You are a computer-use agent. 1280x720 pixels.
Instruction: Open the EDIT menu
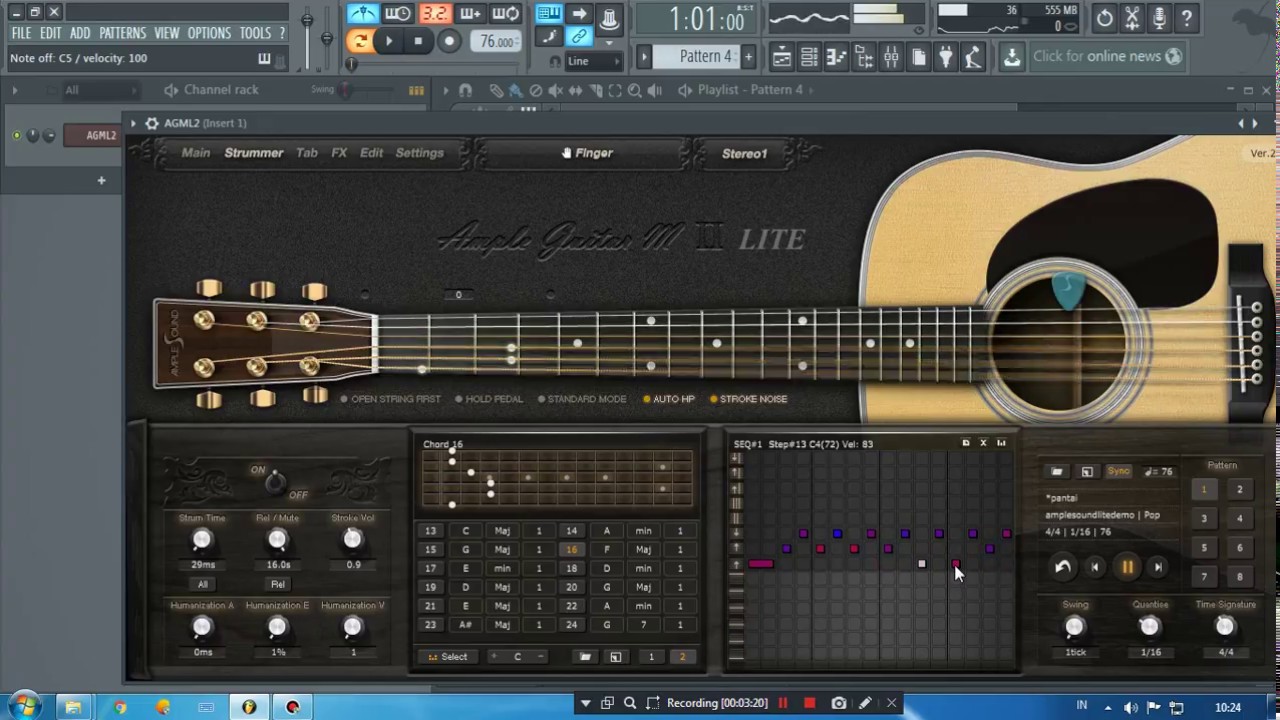point(51,33)
